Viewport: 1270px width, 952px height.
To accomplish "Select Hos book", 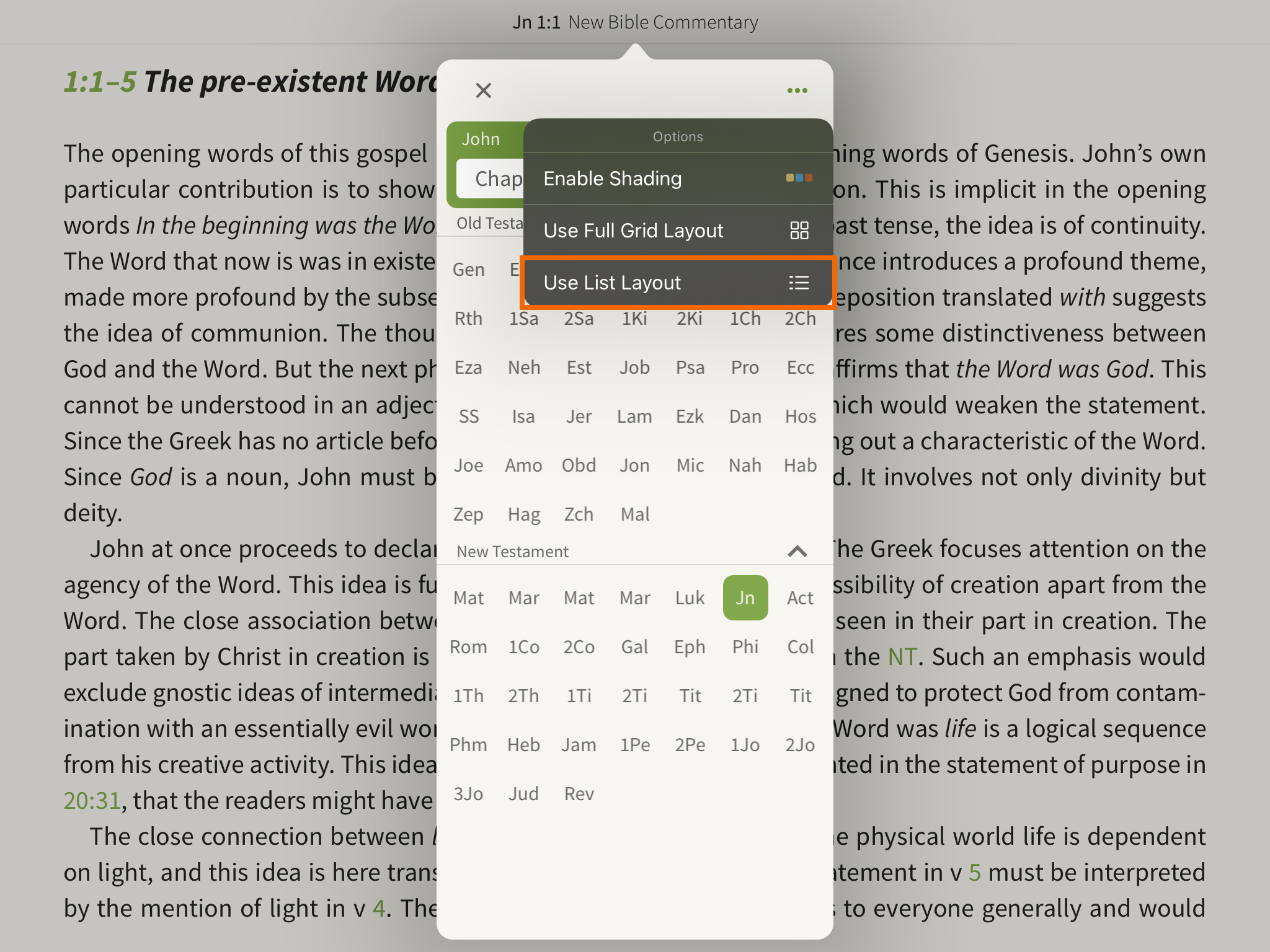I will click(801, 416).
